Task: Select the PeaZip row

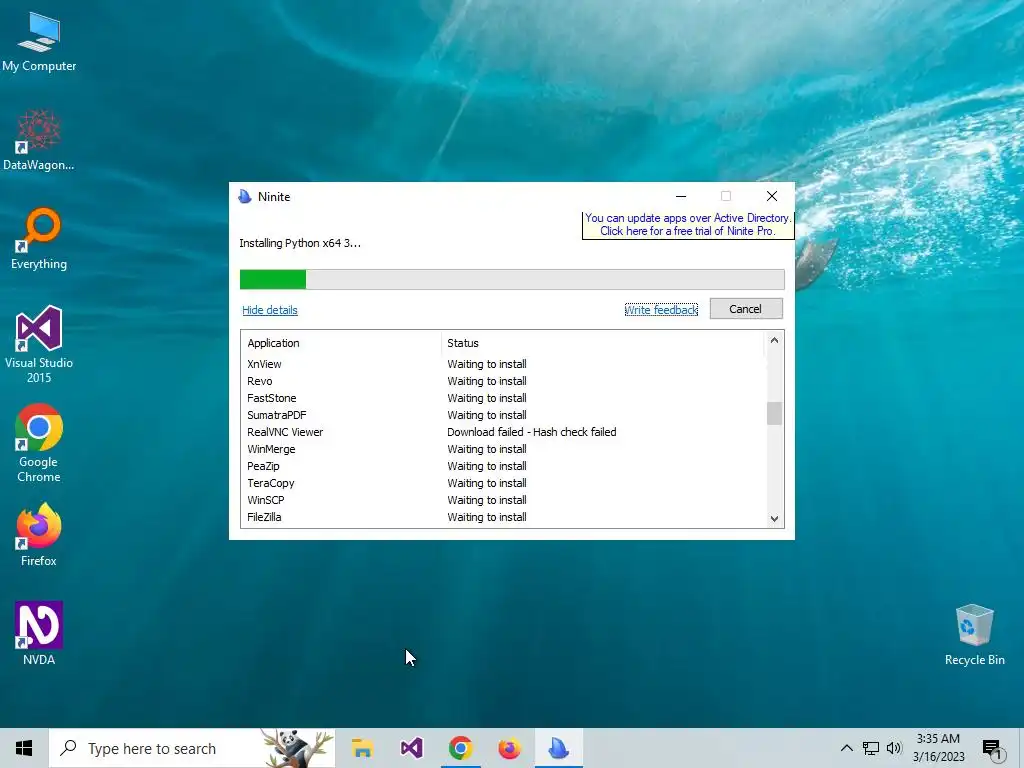Action: click(x=503, y=466)
